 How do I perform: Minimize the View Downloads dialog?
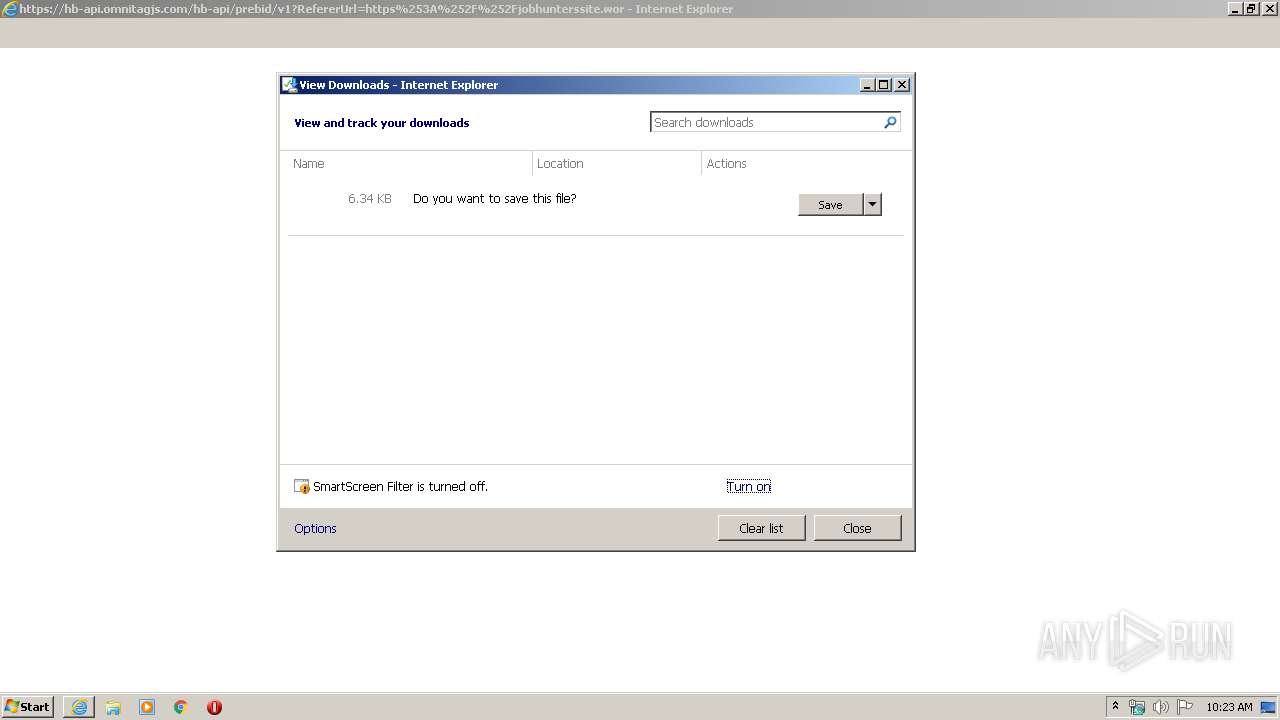tap(867, 85)
